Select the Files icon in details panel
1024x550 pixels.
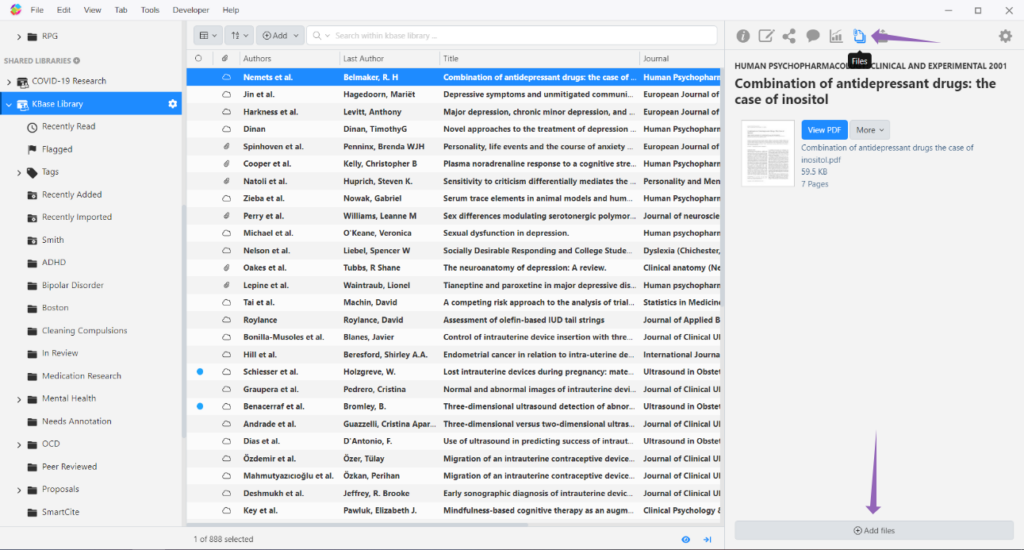pyautogui.click(x=859, y=36)
